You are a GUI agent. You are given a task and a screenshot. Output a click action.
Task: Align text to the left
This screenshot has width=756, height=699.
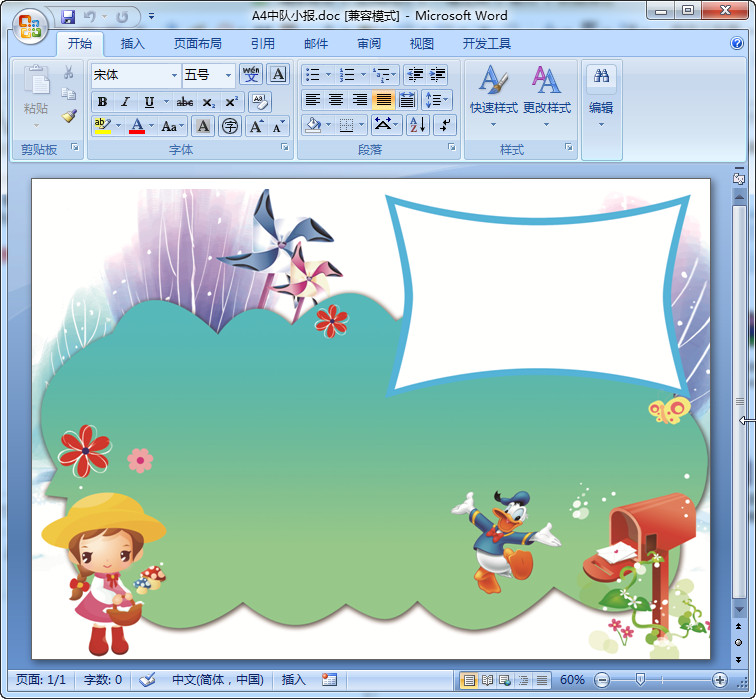pyautogui.click(x=312, y=100)
